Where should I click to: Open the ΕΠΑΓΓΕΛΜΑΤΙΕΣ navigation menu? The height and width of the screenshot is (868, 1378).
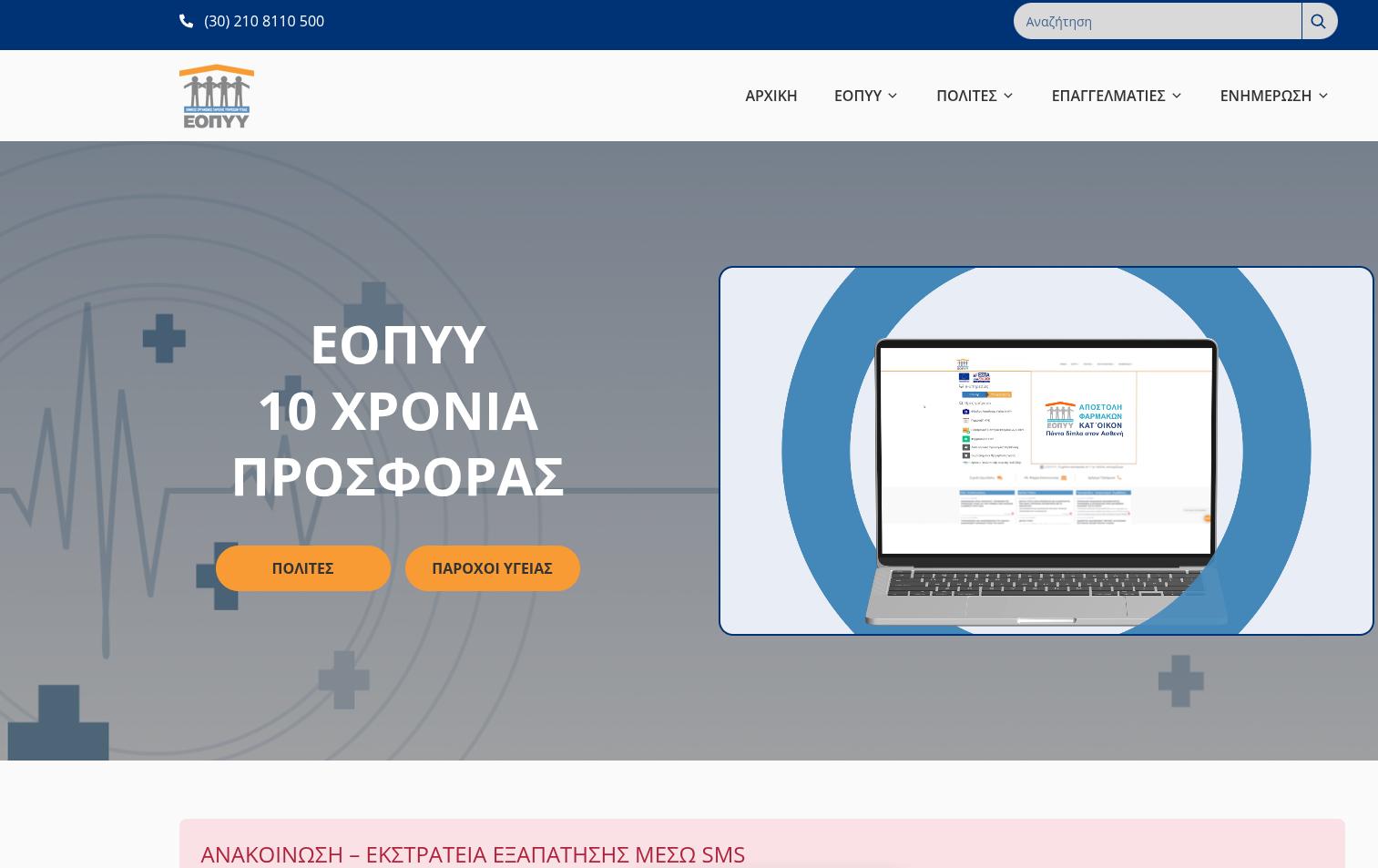(x=1108, y=96)
